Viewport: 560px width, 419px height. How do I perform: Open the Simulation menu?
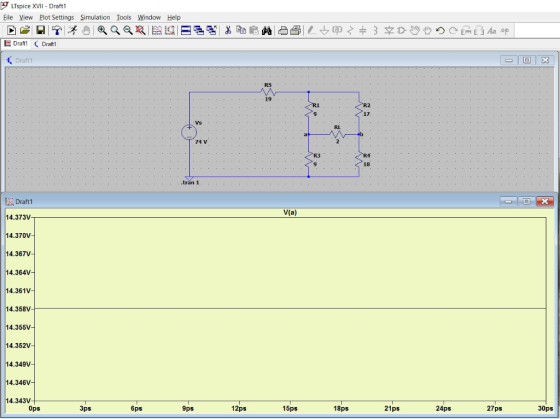[95, 17]
